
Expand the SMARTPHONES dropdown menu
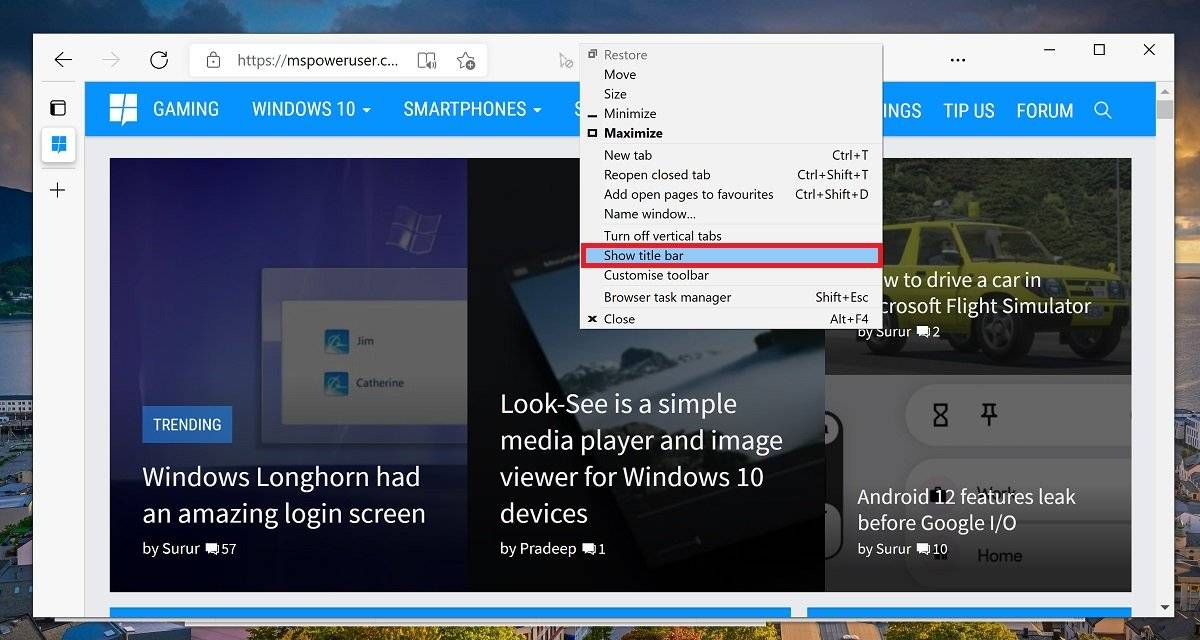472,110
